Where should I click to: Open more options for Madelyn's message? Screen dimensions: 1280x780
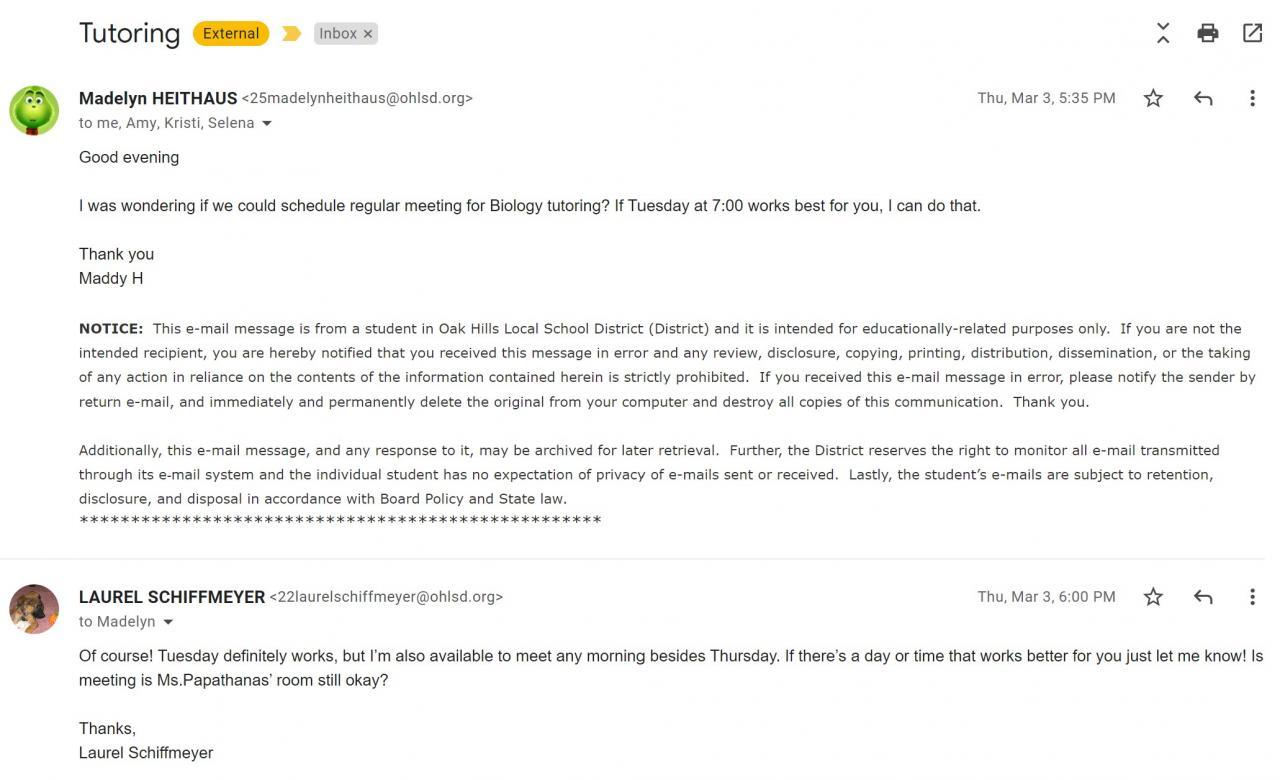(x=1252, y=98)
